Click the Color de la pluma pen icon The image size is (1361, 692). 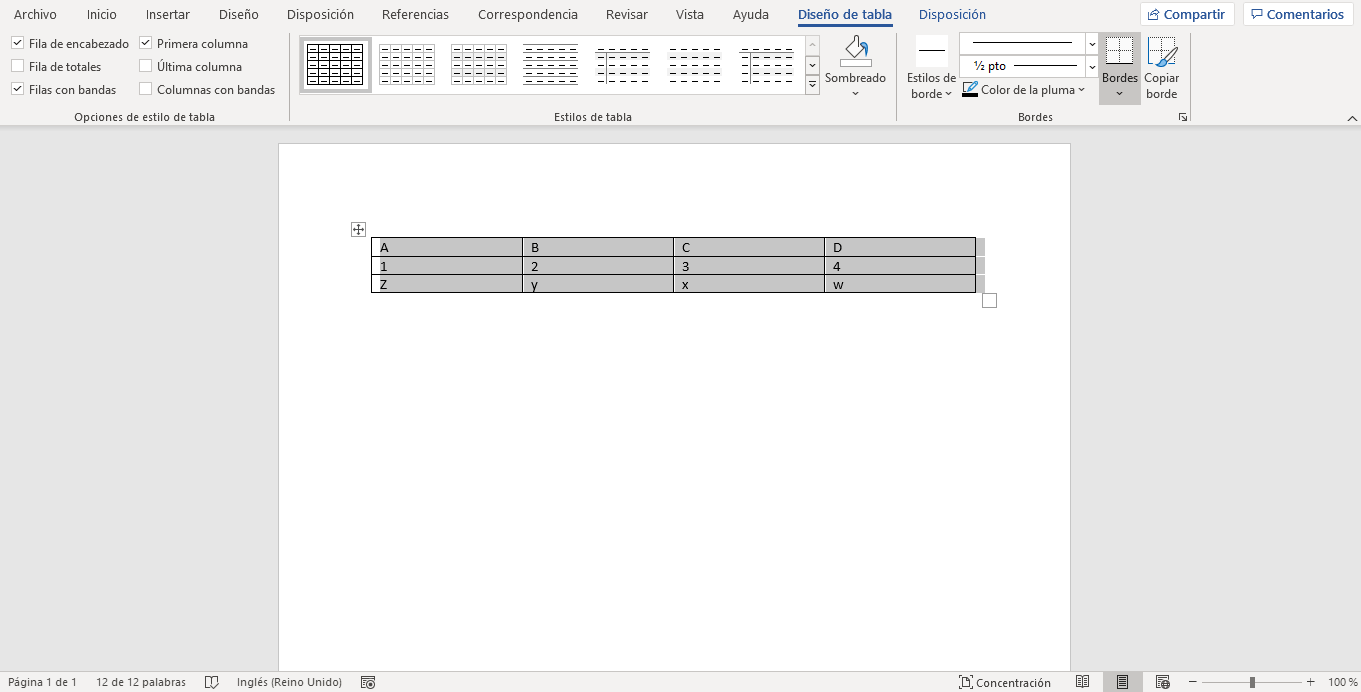970,90
